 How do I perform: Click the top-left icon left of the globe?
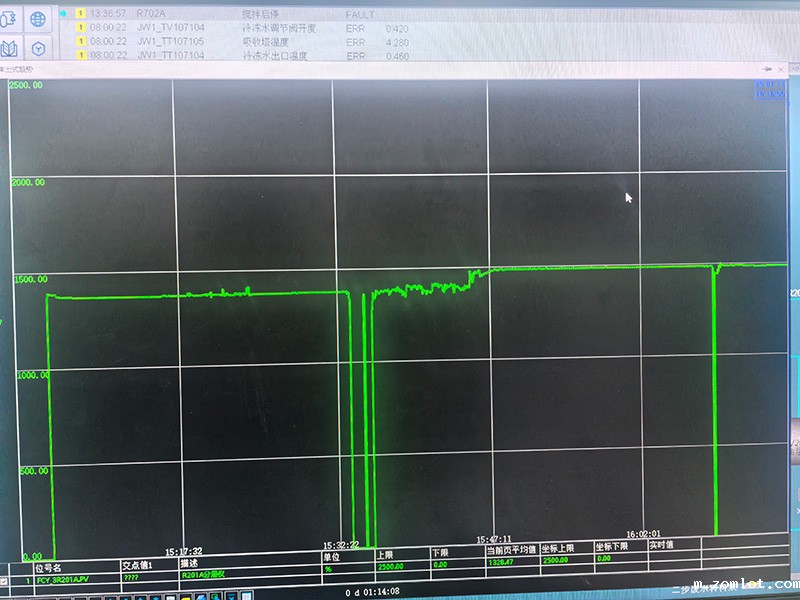(x=8, y=19)
